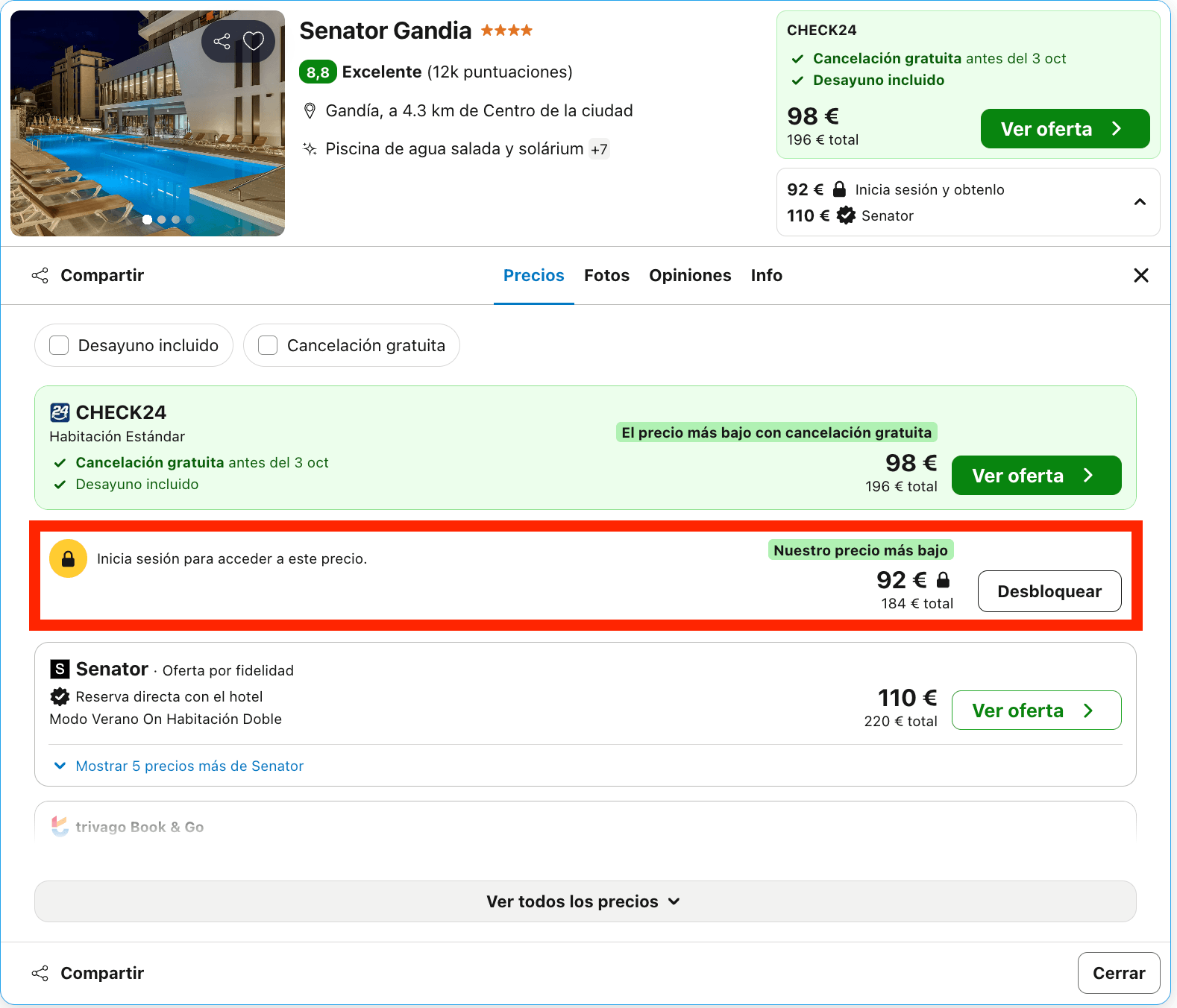This screenshot has width=1177, height=1008.
Task: Click El precio más bajo con cancelación label
Action: (x=776, y=432)
